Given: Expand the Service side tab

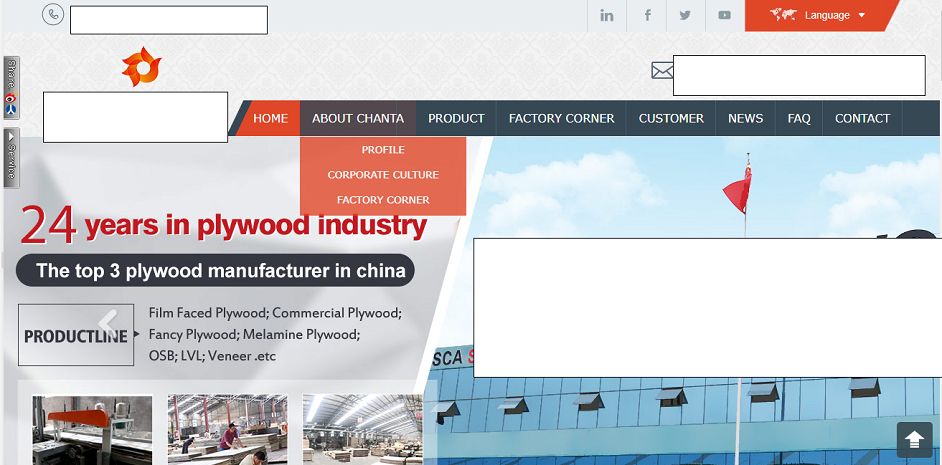Looking at the screenshot, I should tap(11, 157).
